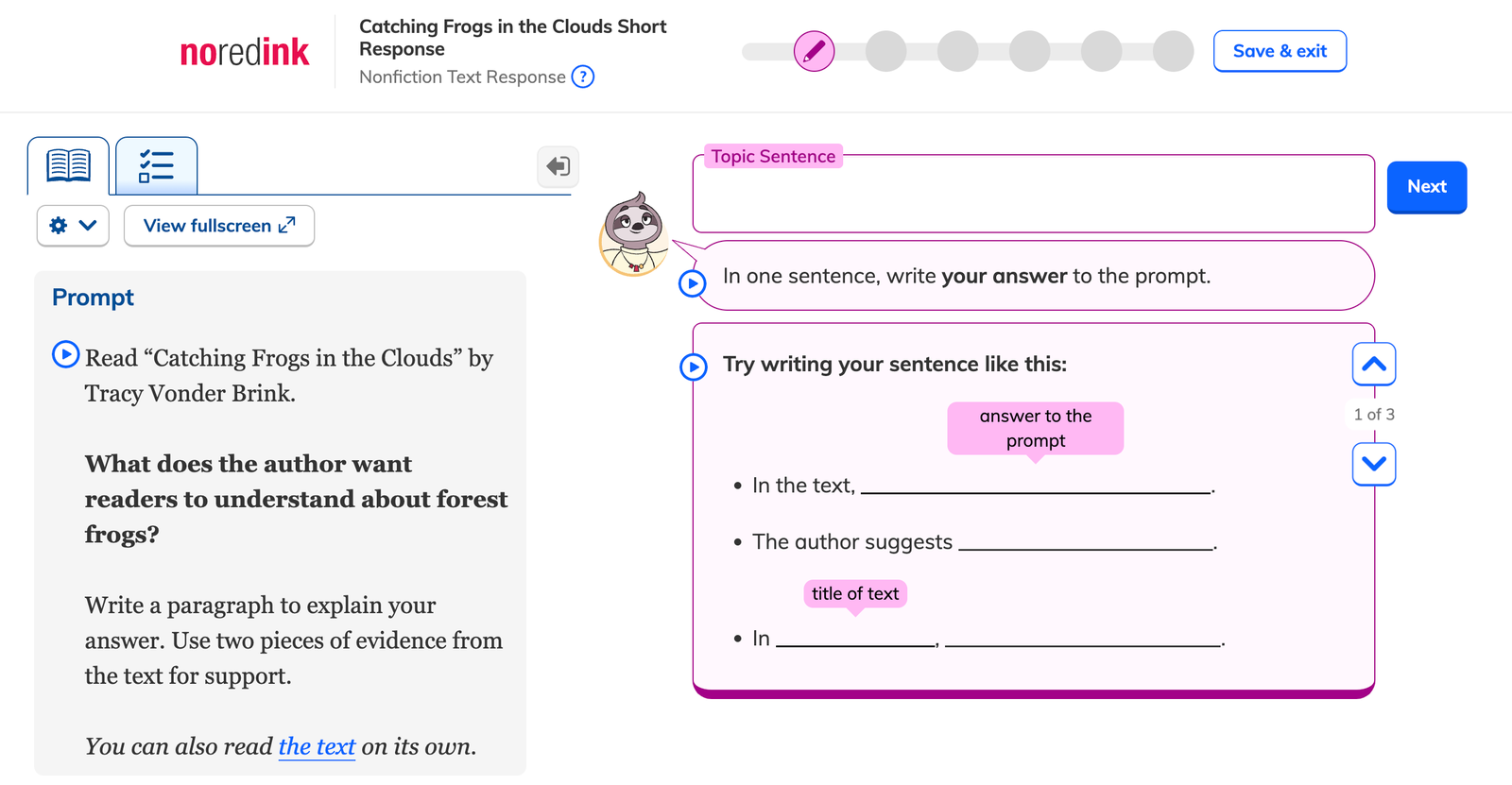Click Save & exit
Image resolution: width=1512 pixels, height=785 pixels.
click(x=1280, y=51)
